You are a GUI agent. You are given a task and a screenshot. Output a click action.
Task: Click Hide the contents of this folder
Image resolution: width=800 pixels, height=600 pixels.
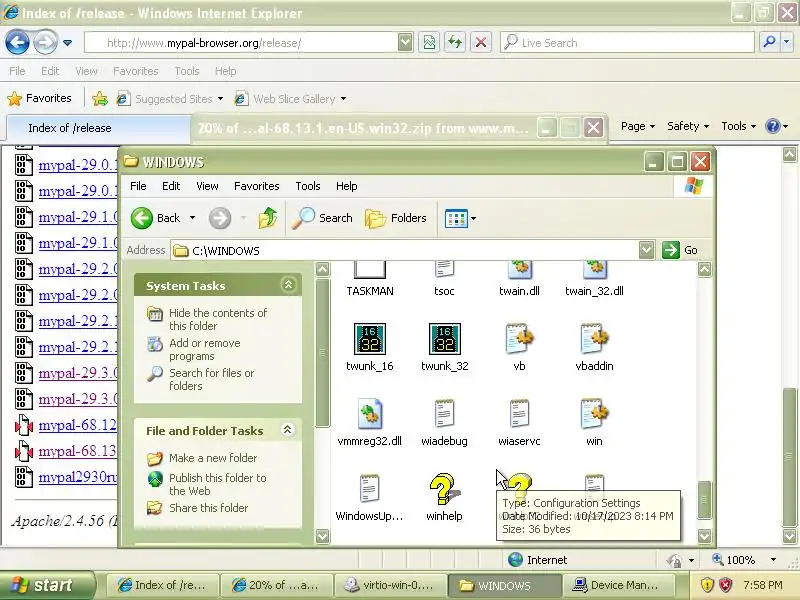(218, 319)
